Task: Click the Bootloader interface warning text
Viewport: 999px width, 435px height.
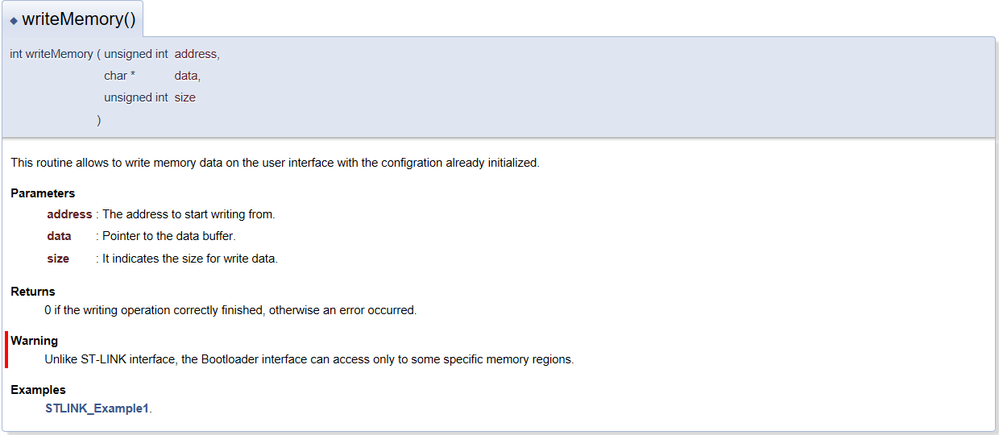Action: pos(309,359)
